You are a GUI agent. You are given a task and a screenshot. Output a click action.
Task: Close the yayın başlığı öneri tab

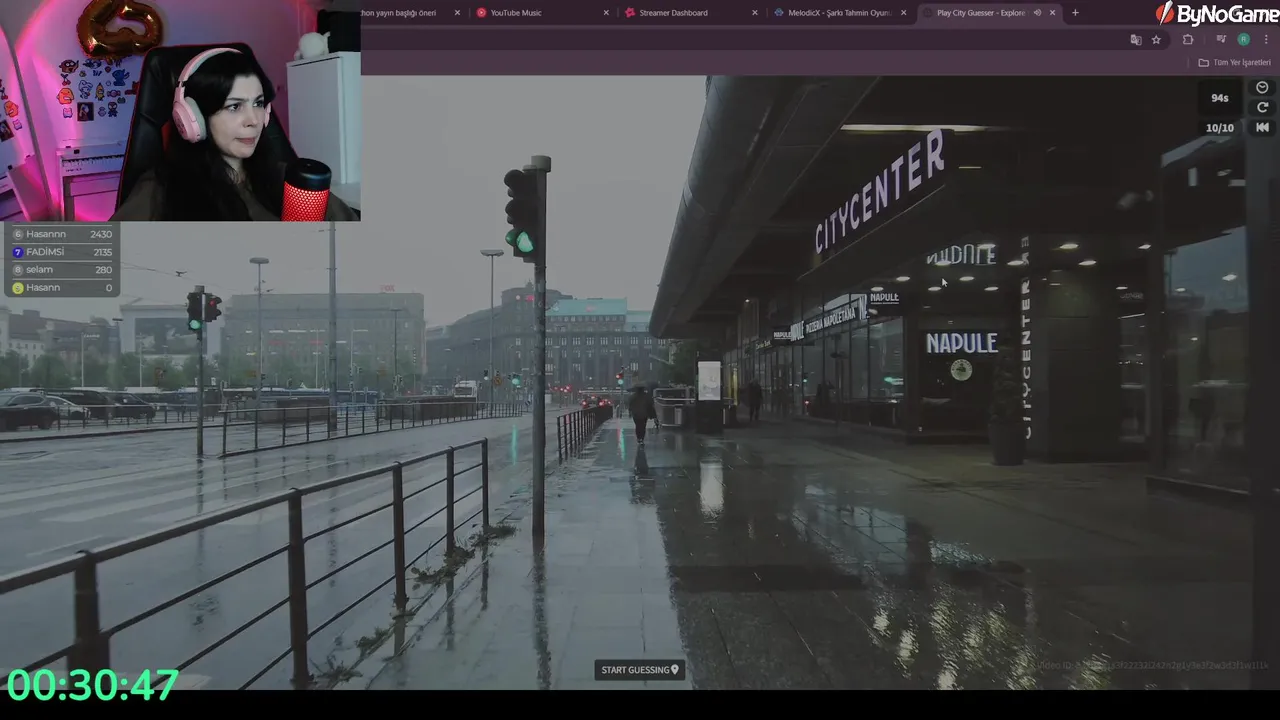coord(457,13)
